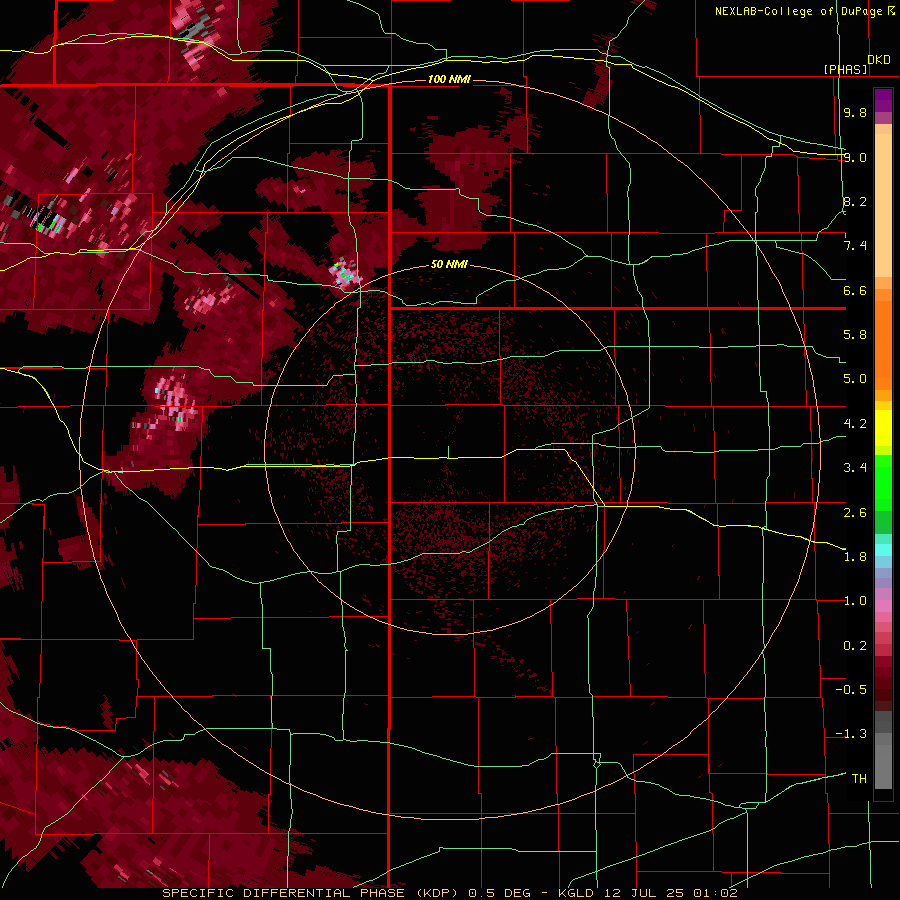The image size is (900, 900).
Task: Click the 3.4 value on the scale
Action: click(x=855, y=467)
